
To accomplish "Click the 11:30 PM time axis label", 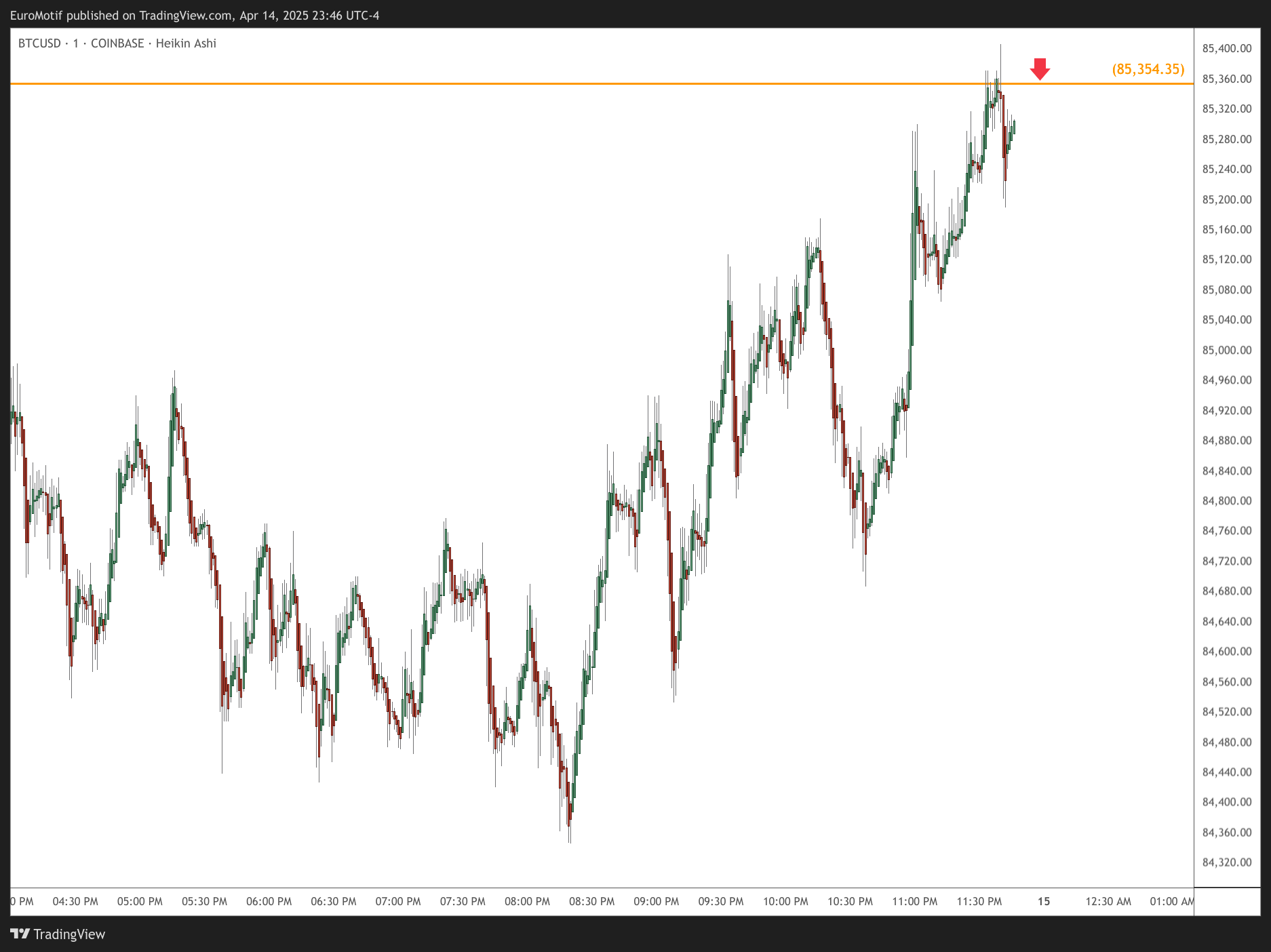I will click(979, 901).
